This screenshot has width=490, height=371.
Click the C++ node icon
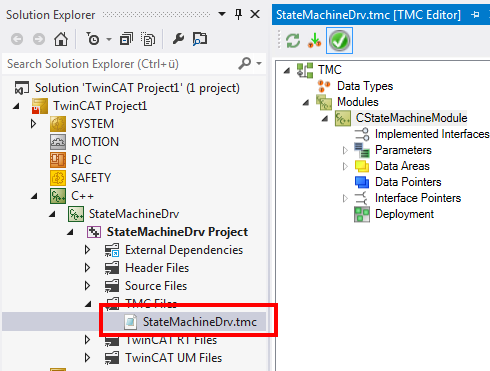tap(58, 196)
